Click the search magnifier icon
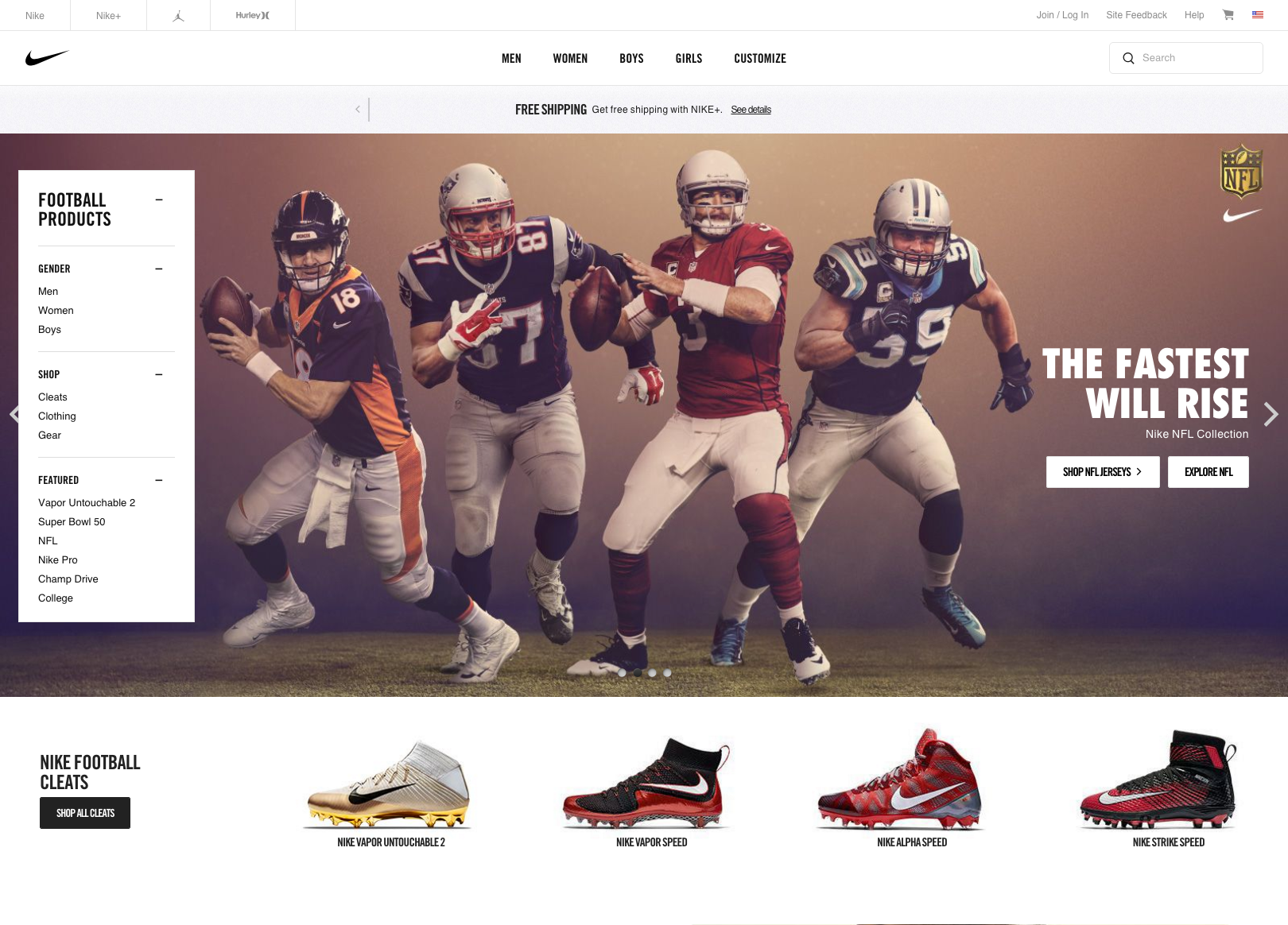This screenshot has width=1288, height=925. [1128, 58]
